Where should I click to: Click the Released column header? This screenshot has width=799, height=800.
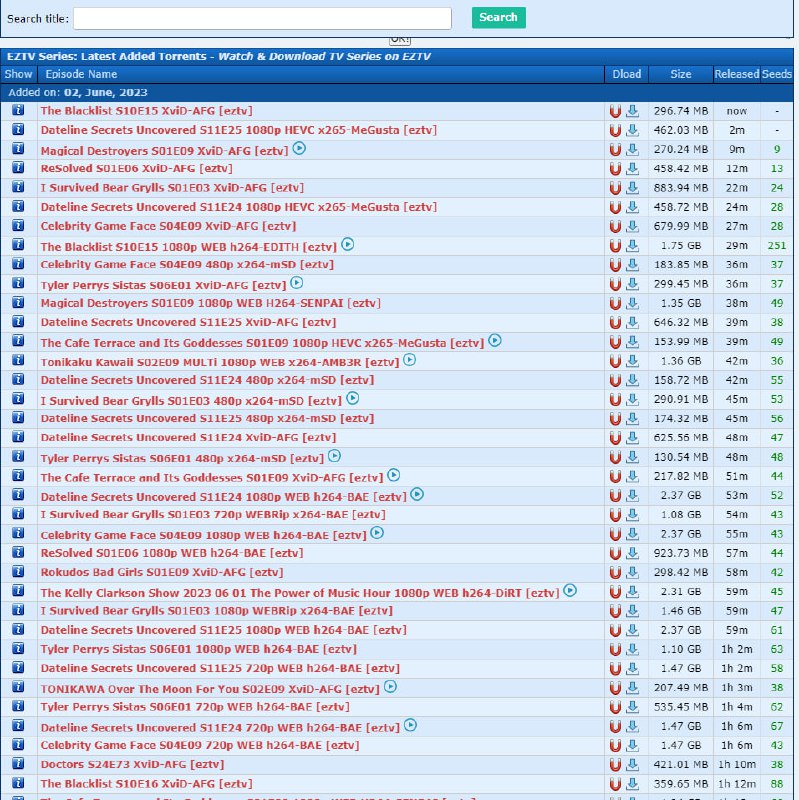point(736,74)
